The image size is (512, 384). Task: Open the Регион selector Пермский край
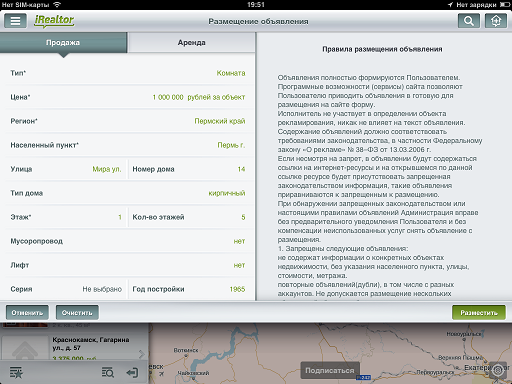(x=128, y=121)
